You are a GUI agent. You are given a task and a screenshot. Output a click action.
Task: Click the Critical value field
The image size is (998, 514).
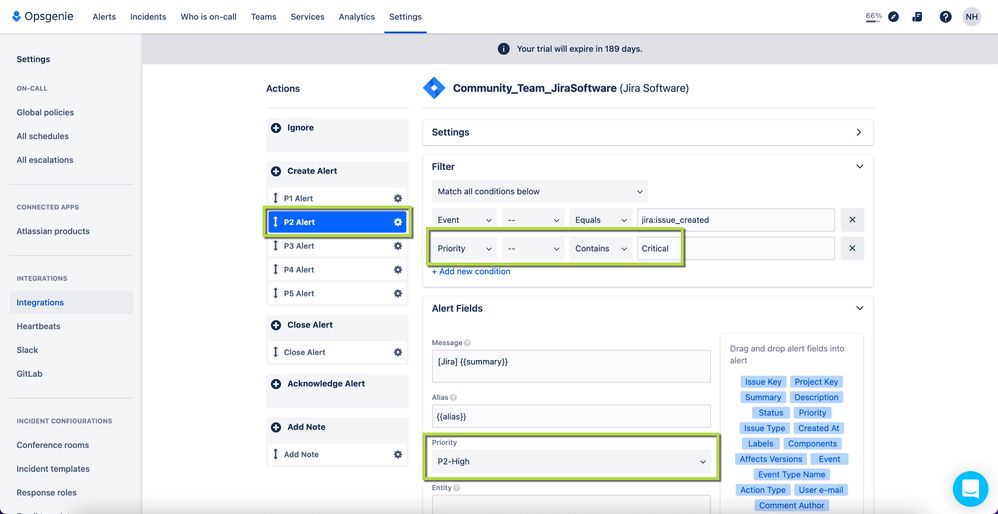pyautogui.click(x=736, y=249)
